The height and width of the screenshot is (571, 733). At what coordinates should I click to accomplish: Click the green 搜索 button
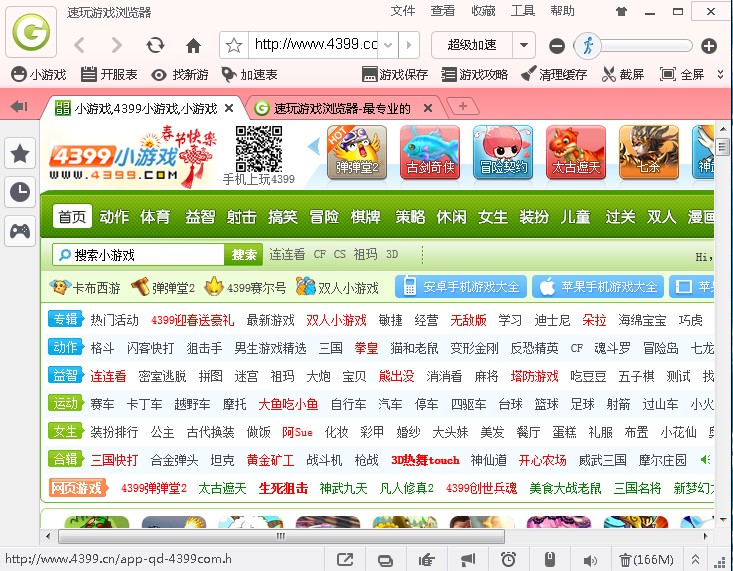click(x=244, y=255)
